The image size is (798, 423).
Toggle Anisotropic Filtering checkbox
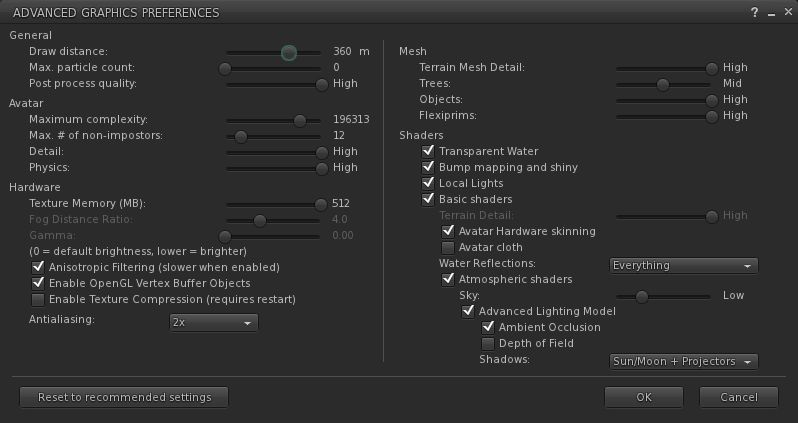click(39, 267)
